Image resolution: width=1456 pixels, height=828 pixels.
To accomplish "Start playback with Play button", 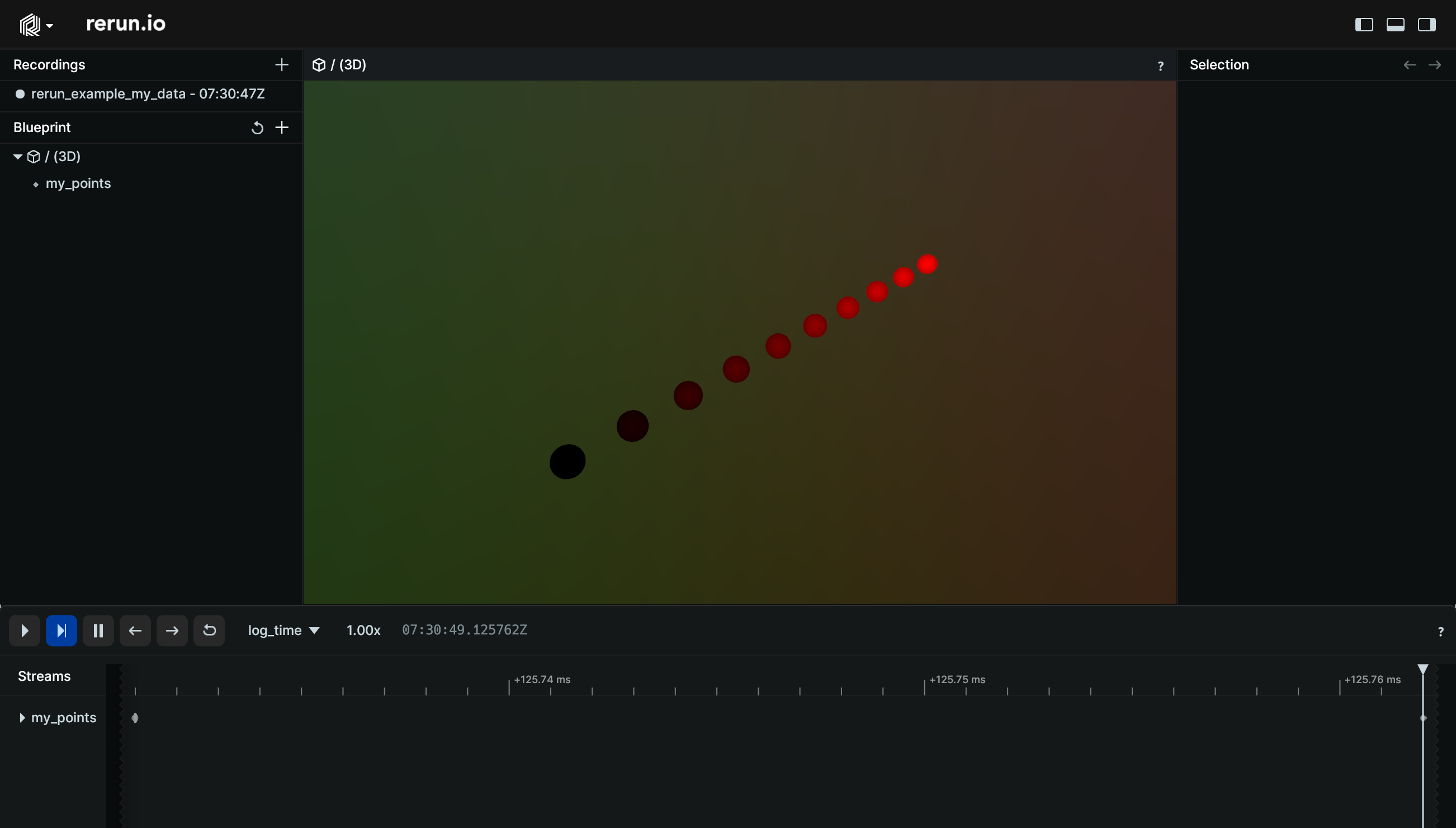I will point(25,630).
